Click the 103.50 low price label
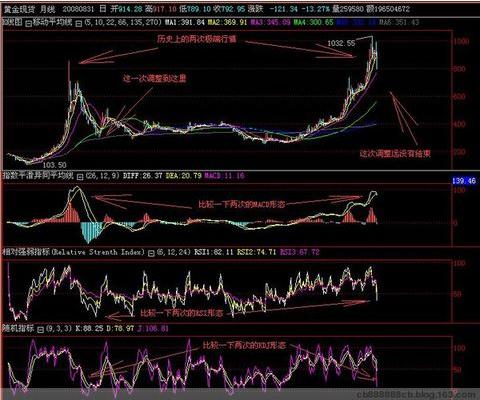 pos(55,165)
